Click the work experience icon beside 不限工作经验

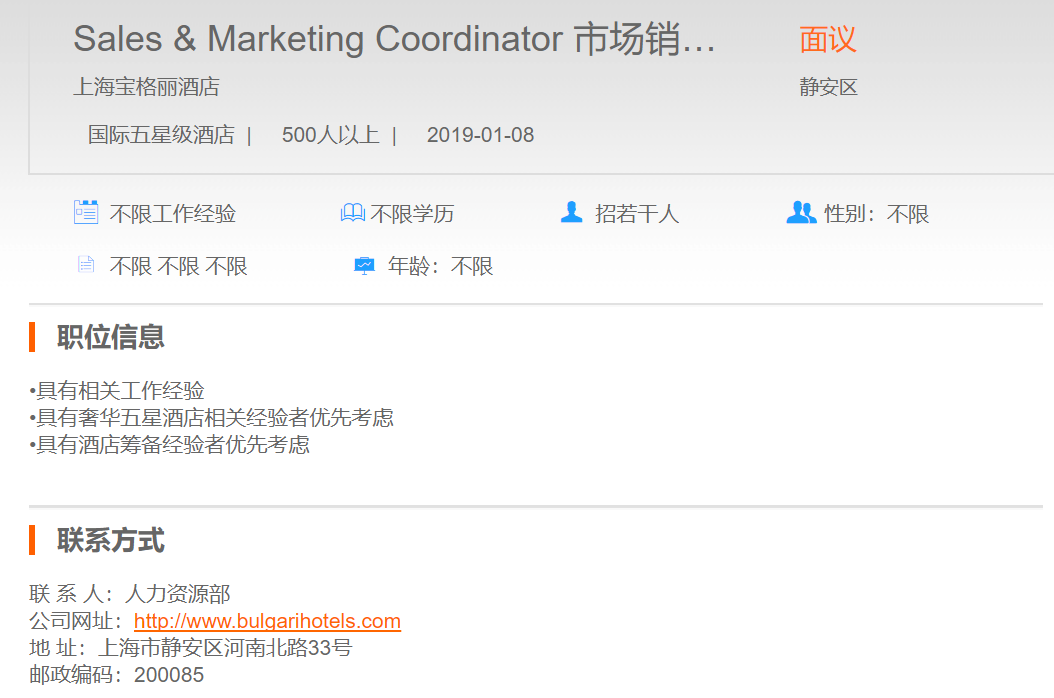(86, 212)
